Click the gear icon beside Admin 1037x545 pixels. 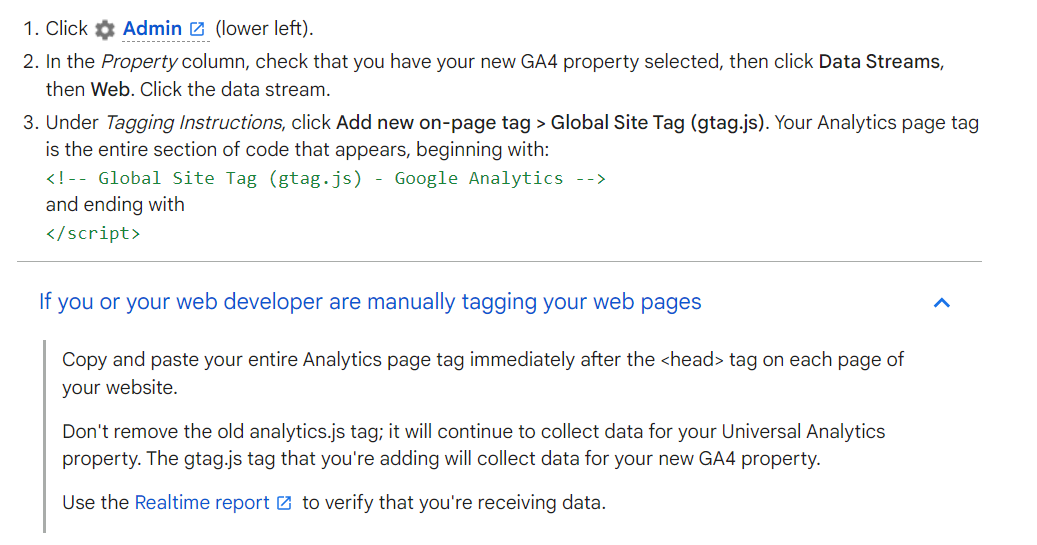[104, 29]
